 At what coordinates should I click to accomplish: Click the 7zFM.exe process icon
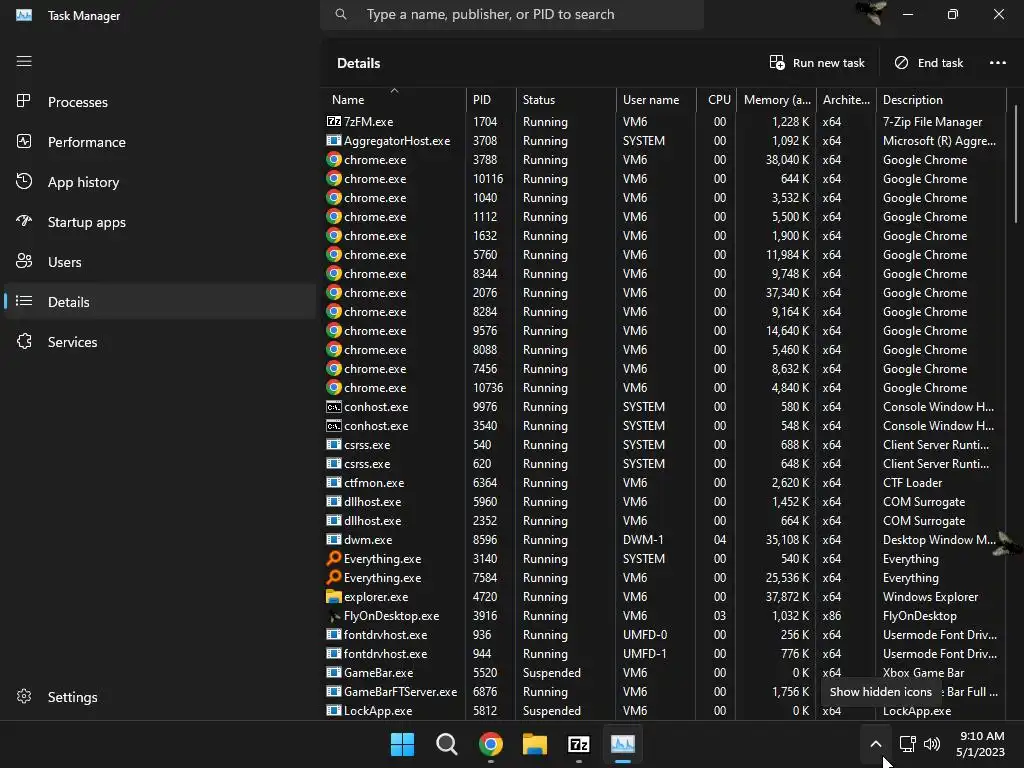click(x=334, y=121)
